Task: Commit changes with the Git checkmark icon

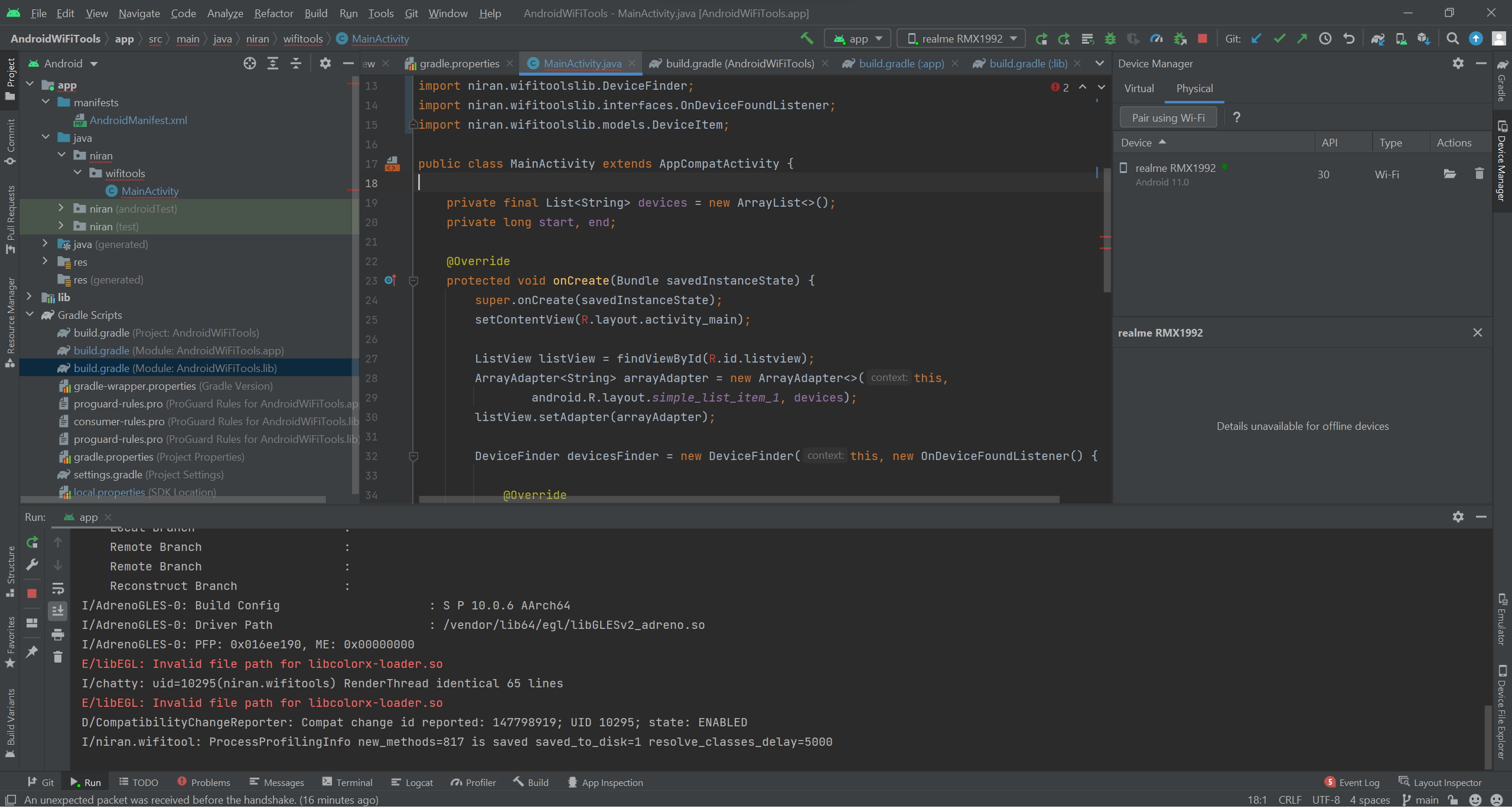Action: coord(1278,38)
